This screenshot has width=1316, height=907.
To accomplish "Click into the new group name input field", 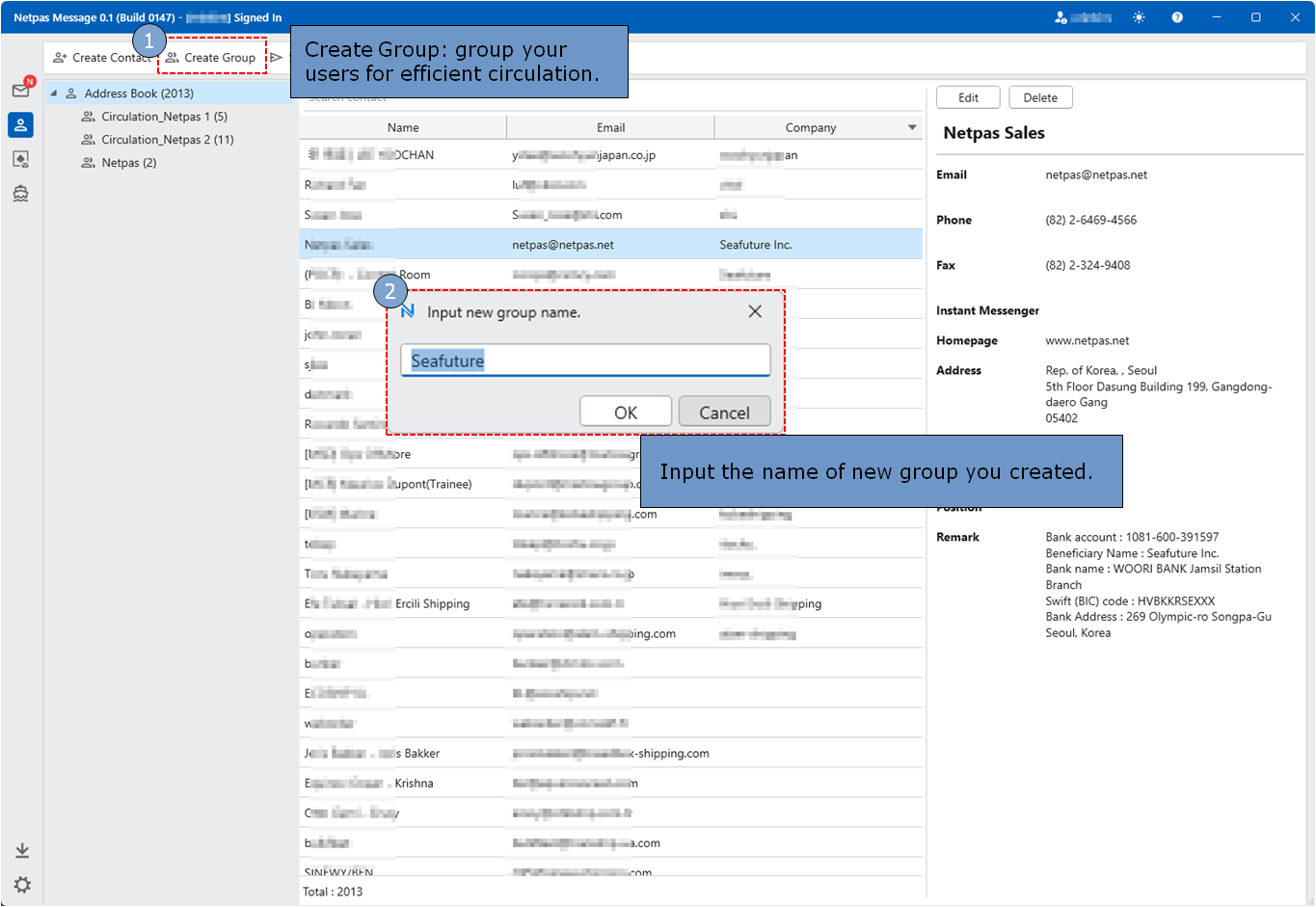I will point(585,360).
